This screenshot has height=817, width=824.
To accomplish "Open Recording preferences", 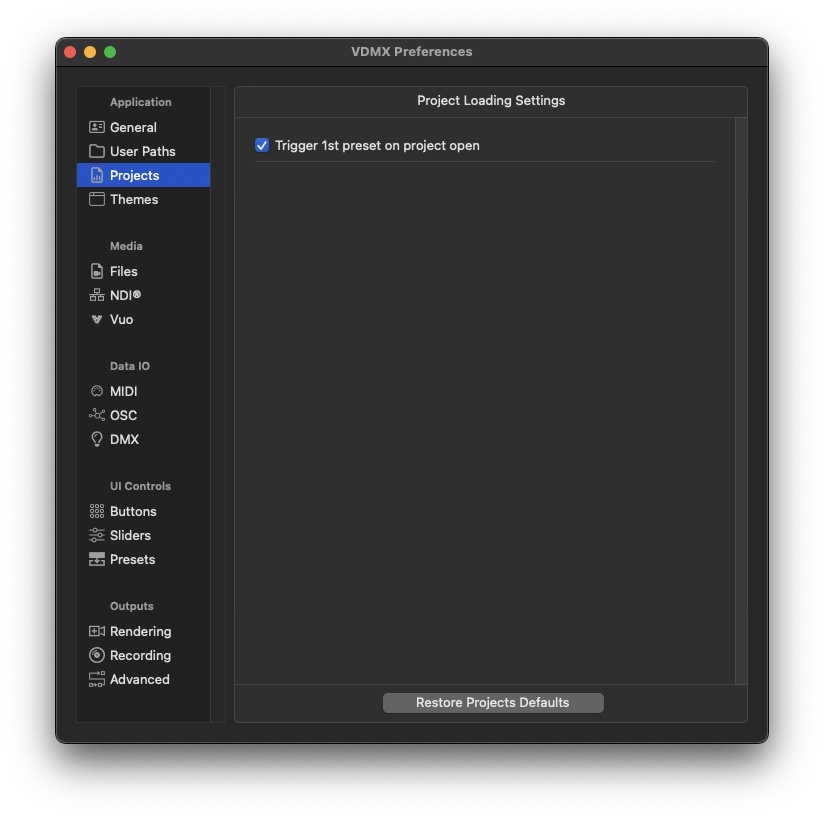I will tap(140, 655).
